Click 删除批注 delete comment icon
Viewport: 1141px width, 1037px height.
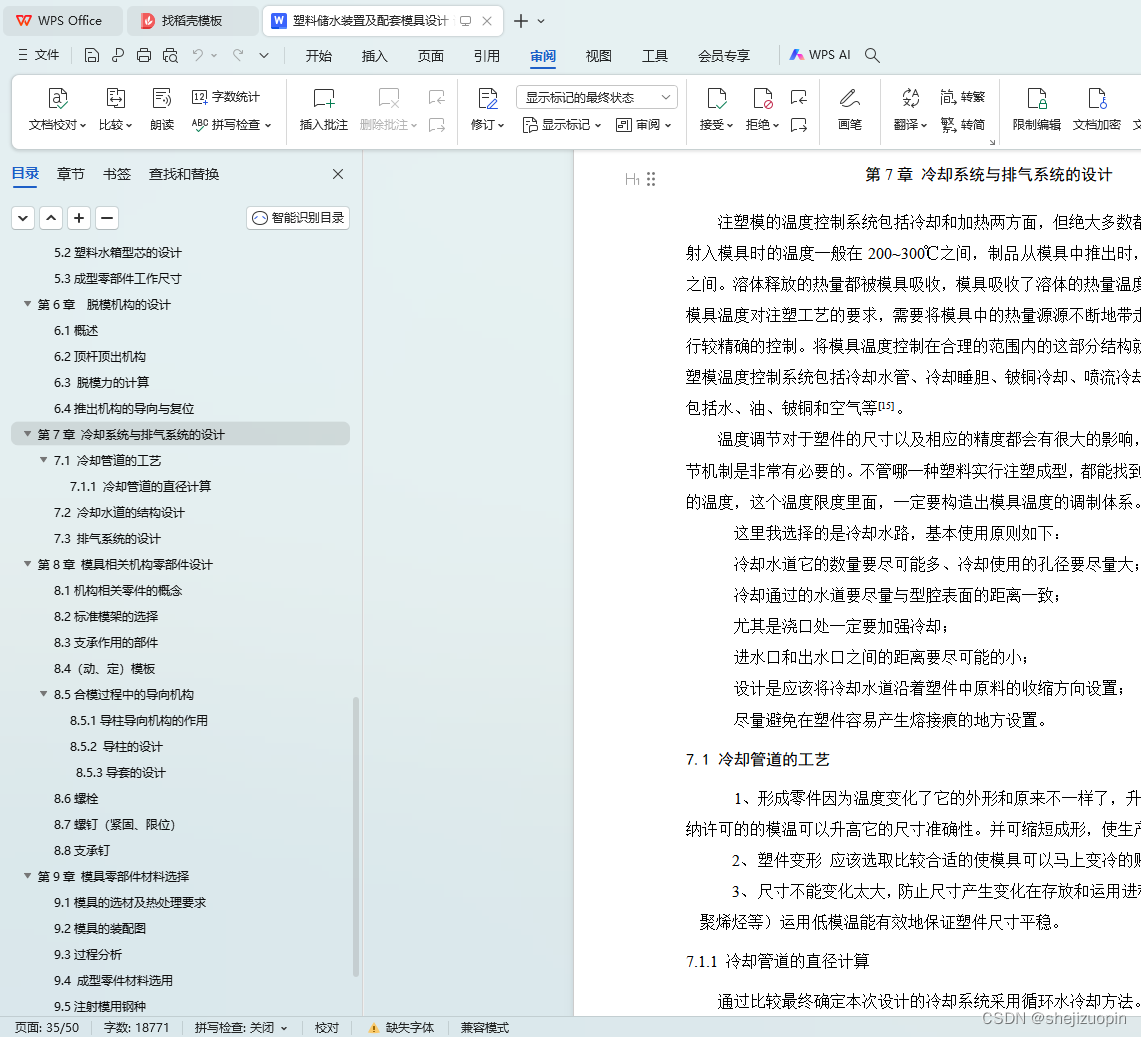tap(389, 98)
